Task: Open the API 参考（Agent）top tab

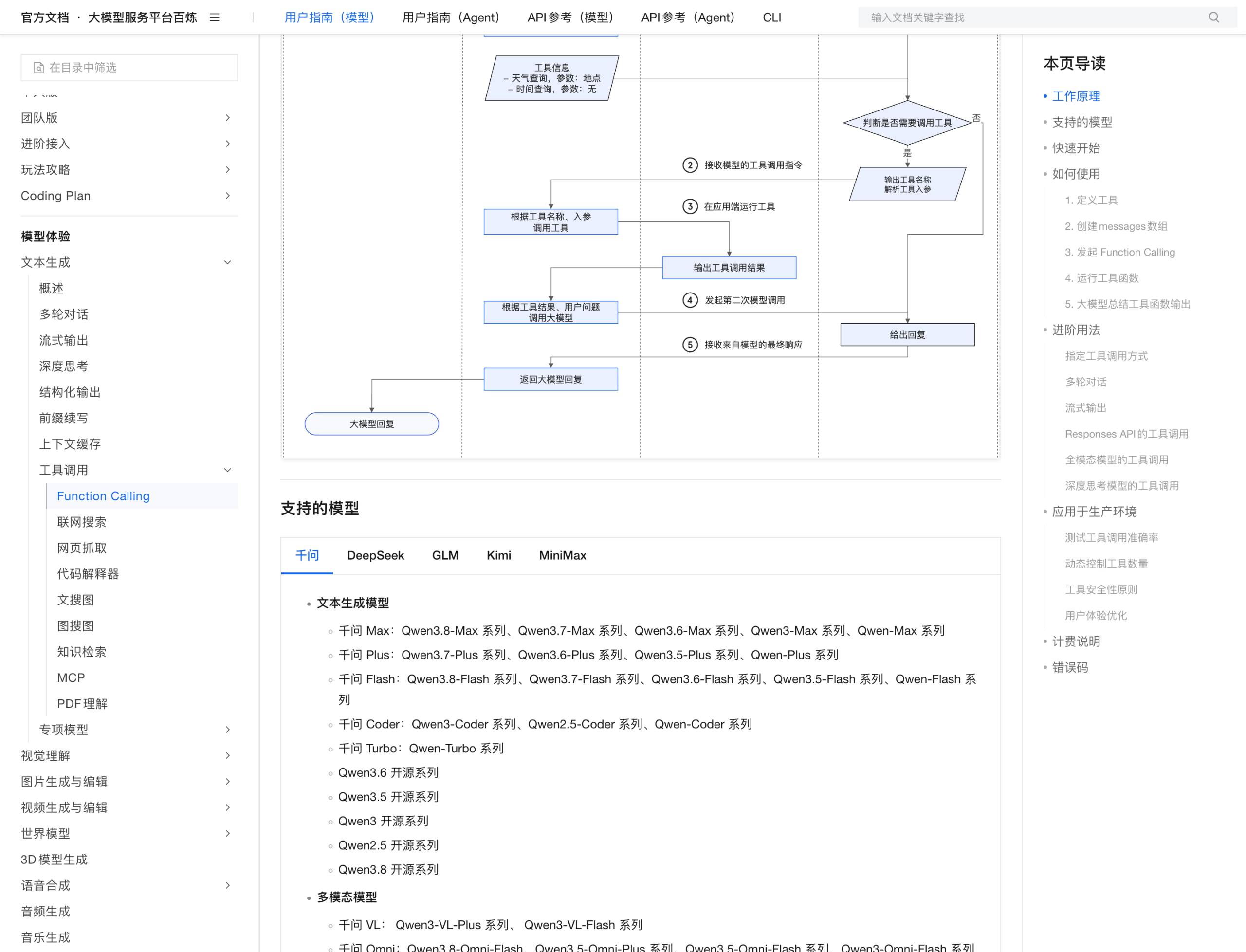Action: tap(688, 18)
